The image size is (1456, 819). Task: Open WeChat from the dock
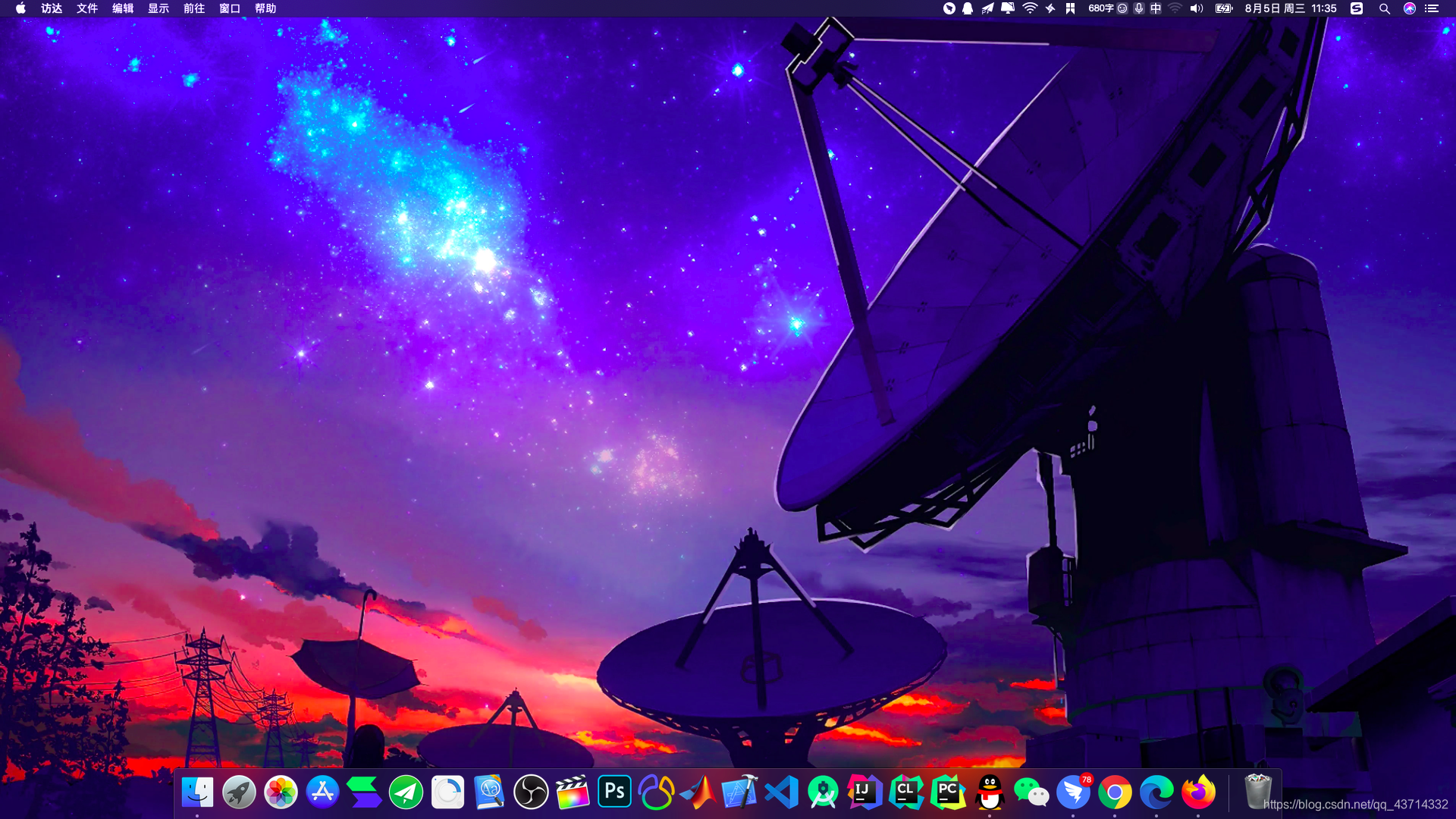click(x=1031, y=792)
